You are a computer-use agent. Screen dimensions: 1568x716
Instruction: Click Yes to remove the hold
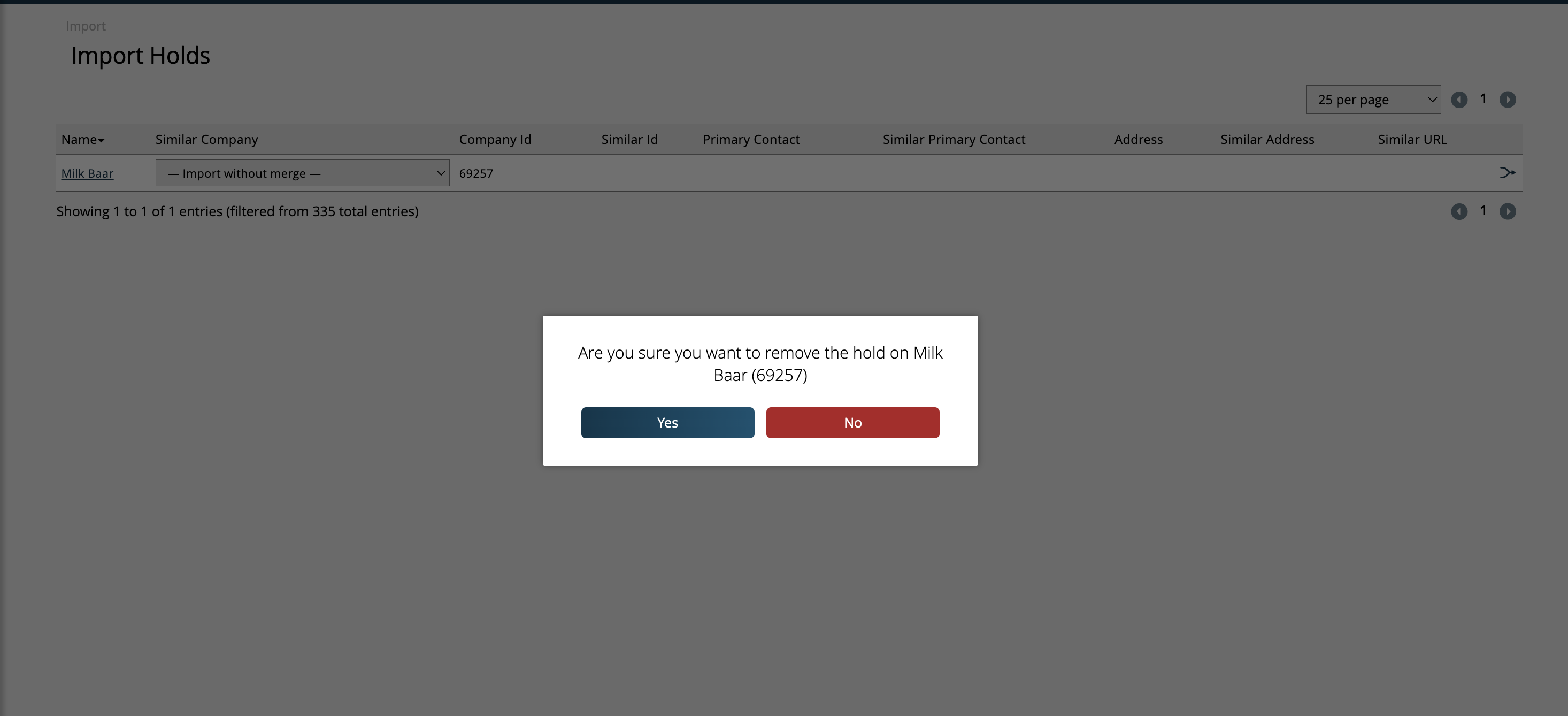click(667, 423)
